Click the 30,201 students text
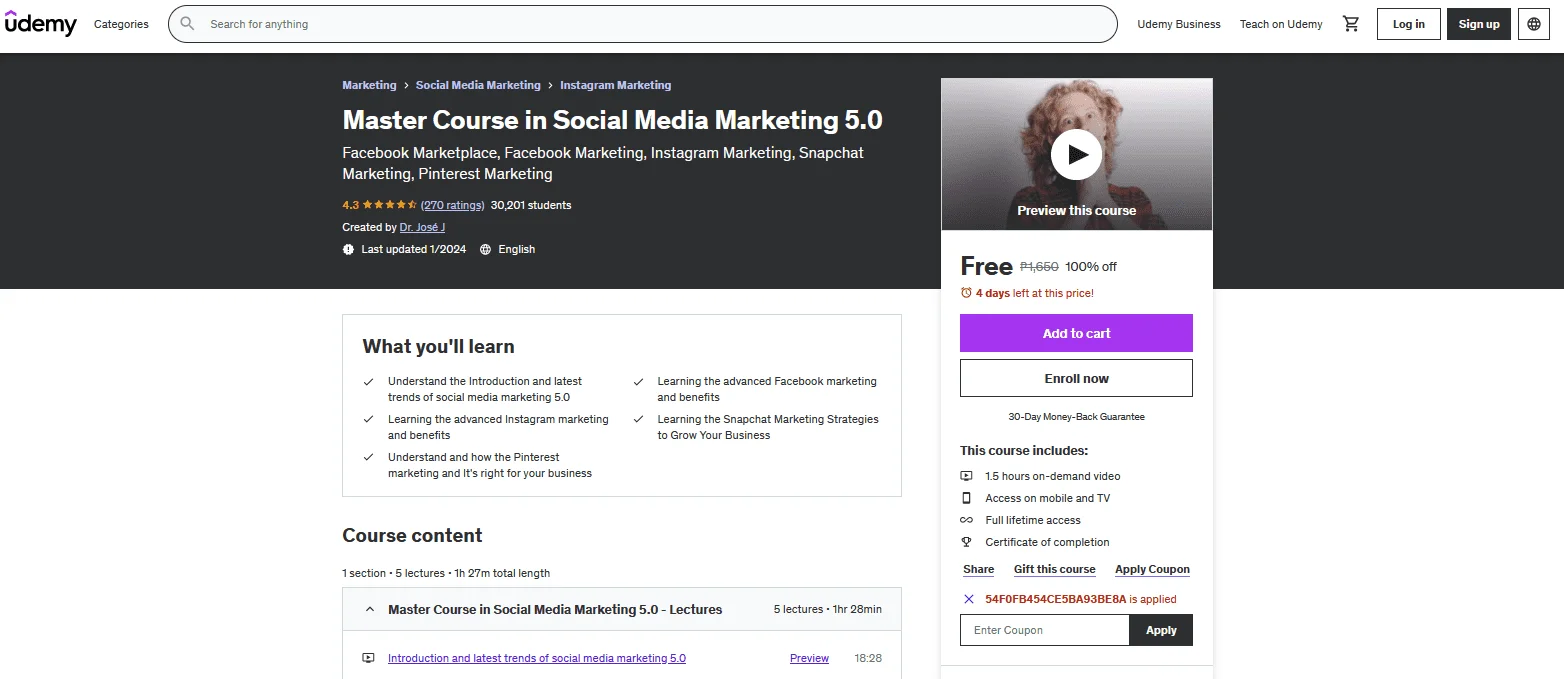The width and height of the screenshot is (1564, 679). (x=531, y=205)
